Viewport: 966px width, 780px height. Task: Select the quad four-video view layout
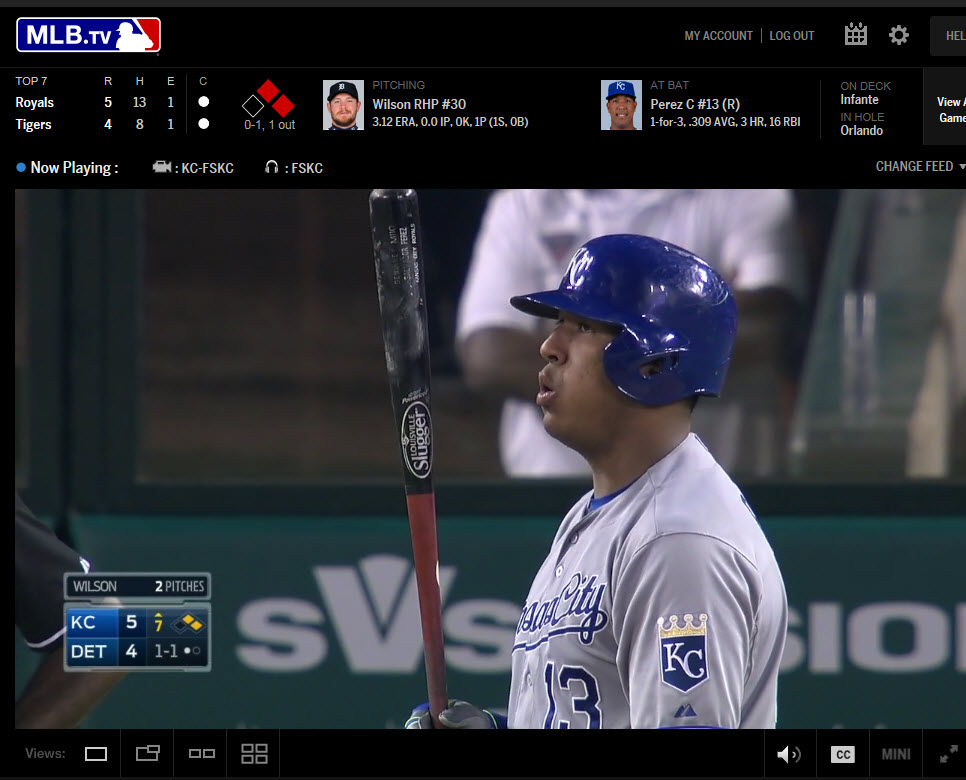(x=254, y=754)
